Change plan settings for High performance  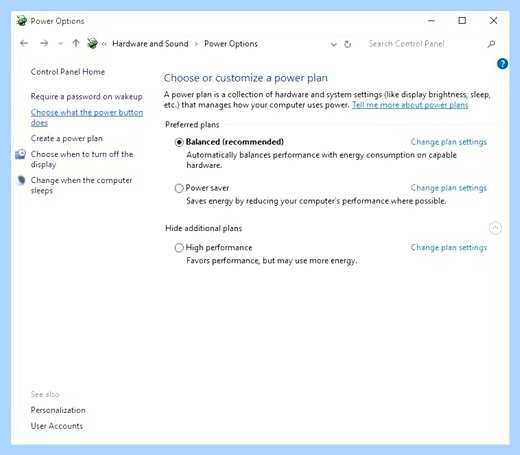coord(448,248)
